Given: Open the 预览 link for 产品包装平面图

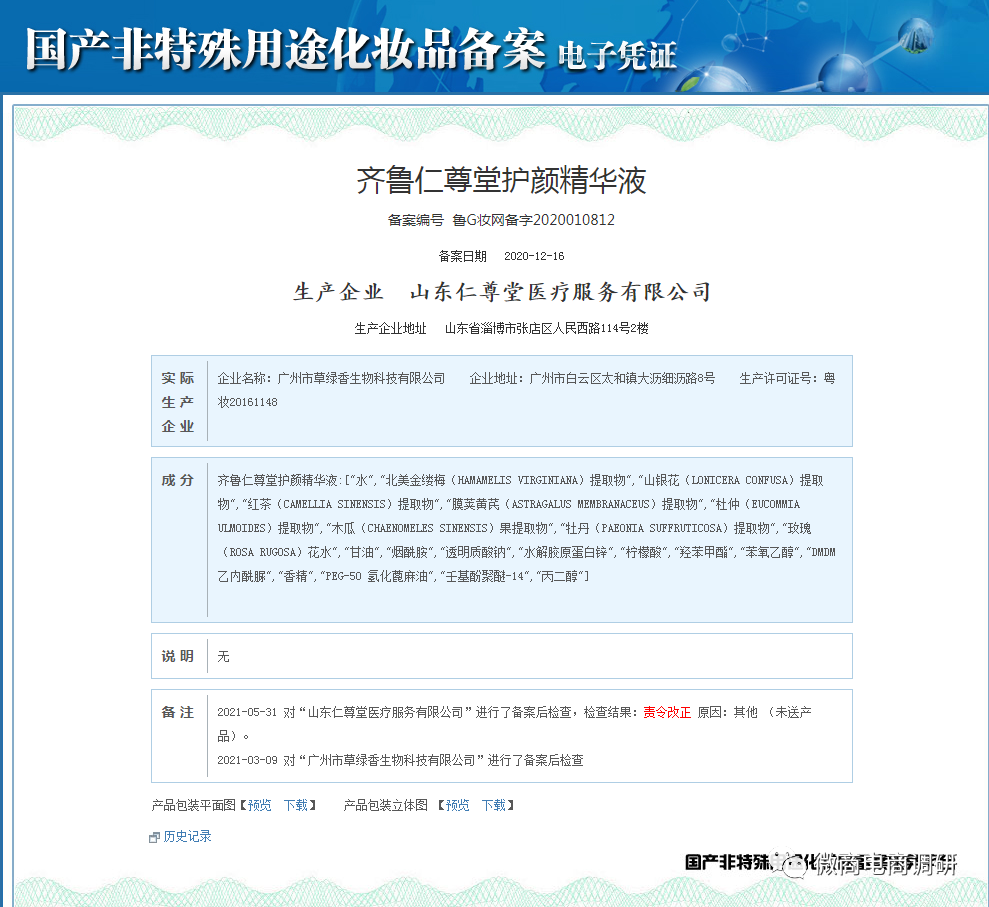Looking at the screenshot, I should click(259, 805).
